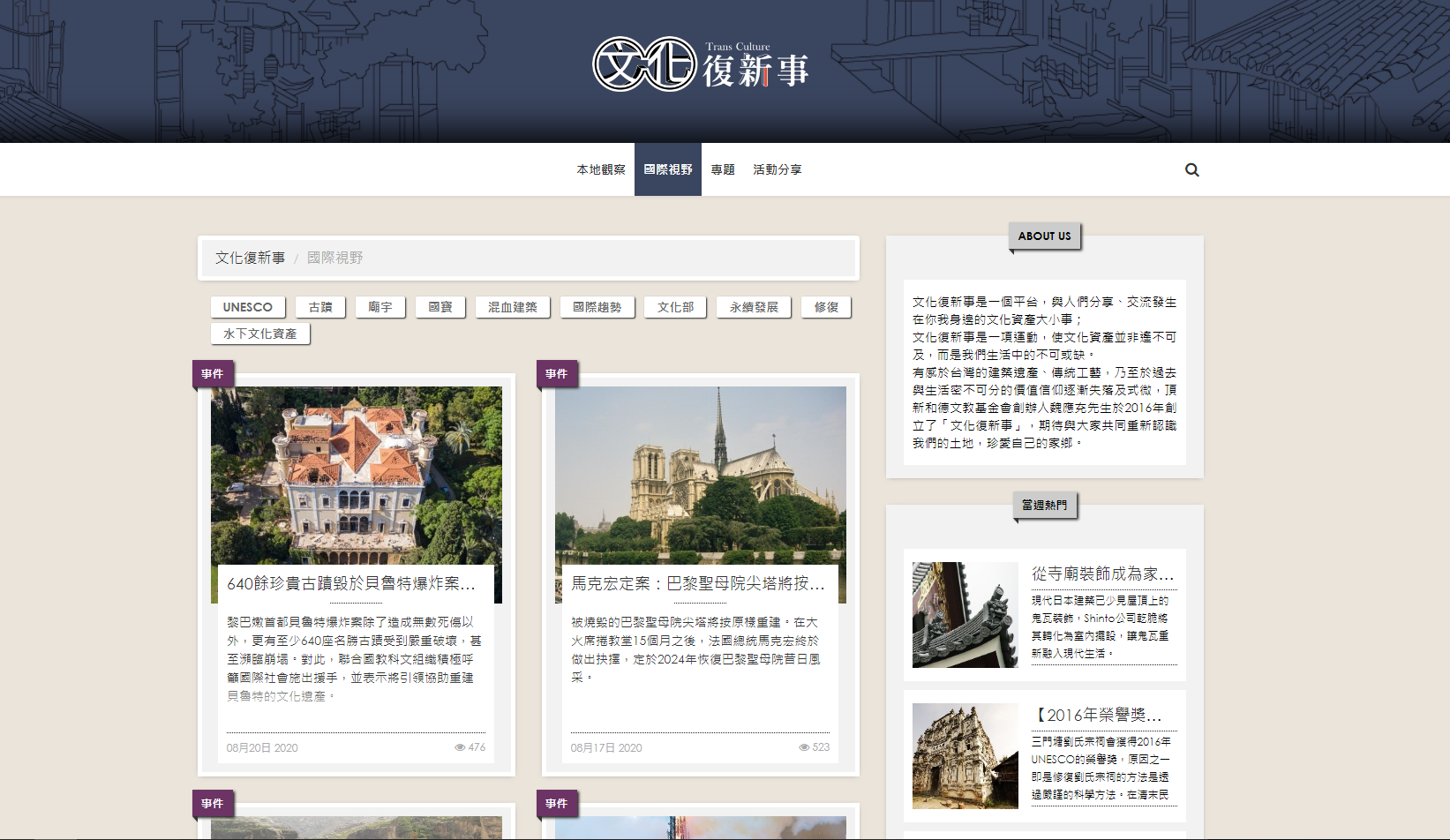
Task: Open the 本地觀察 menu item
Action: (601, 169)
